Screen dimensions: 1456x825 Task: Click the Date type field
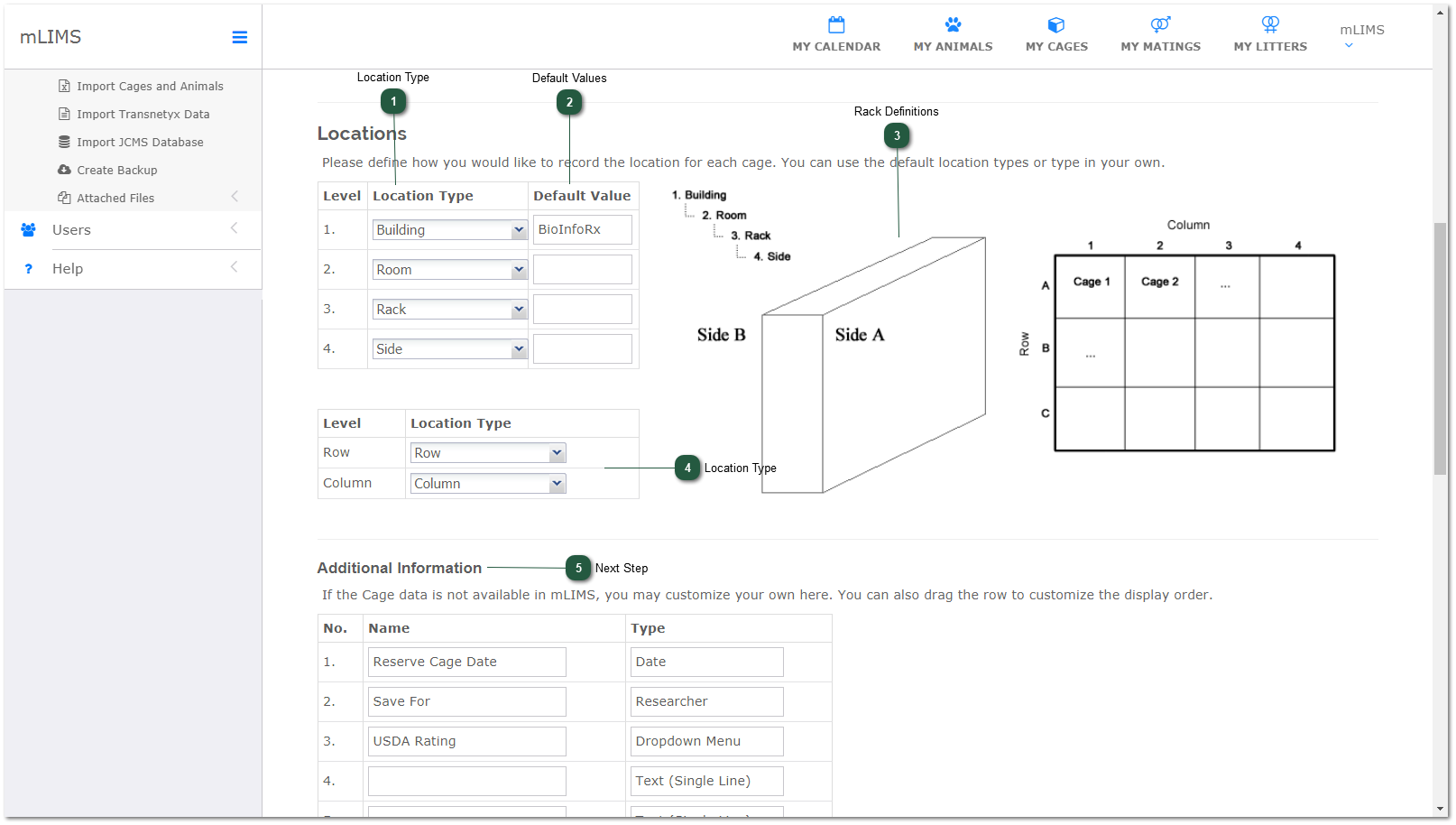(706, 662)
